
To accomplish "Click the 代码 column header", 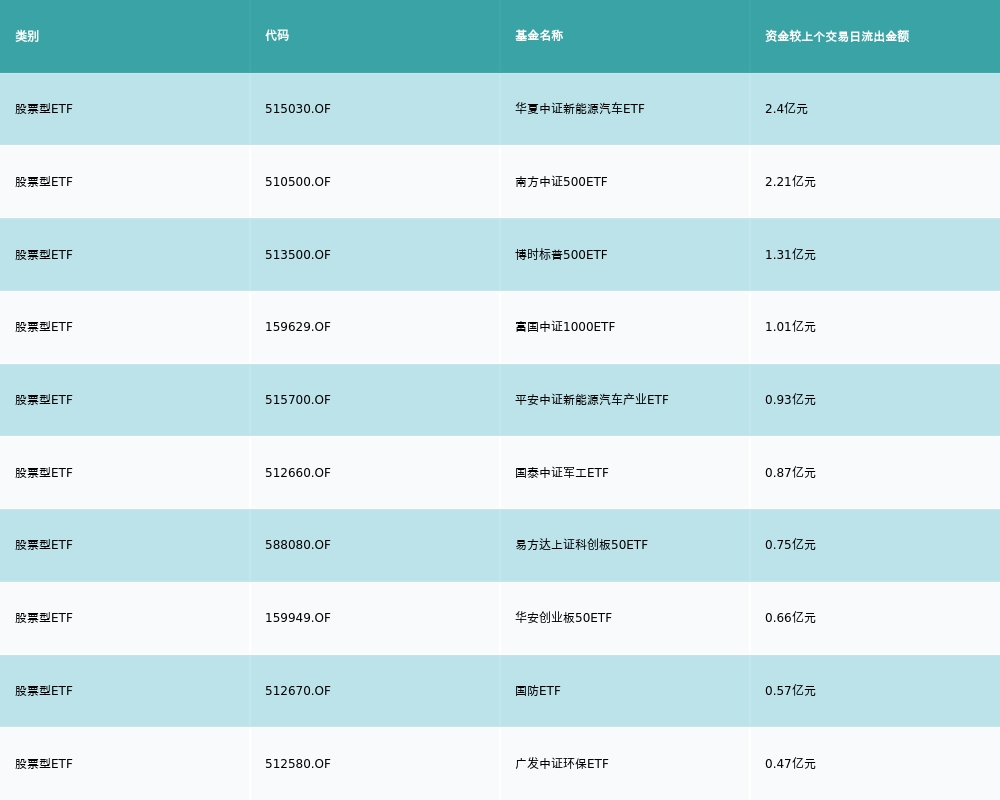I will tap(277, 36).
